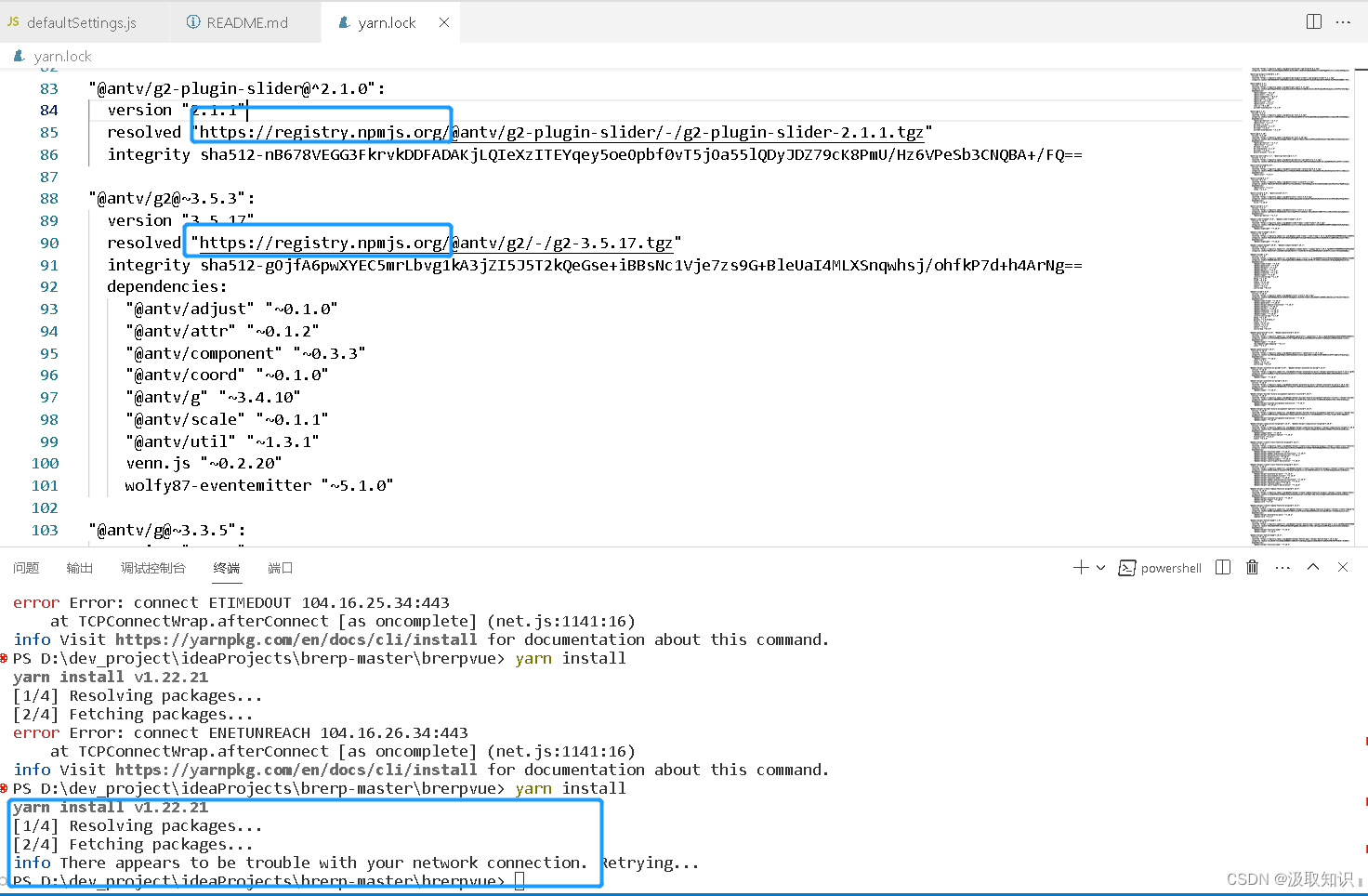
Task: Open the 输出 output panel tab
Action: [80, 568]
